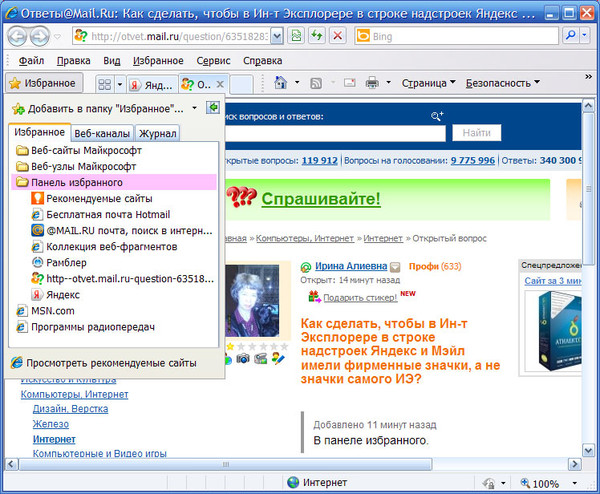Open the Quick Tabs grid icon

click(104, 84)
